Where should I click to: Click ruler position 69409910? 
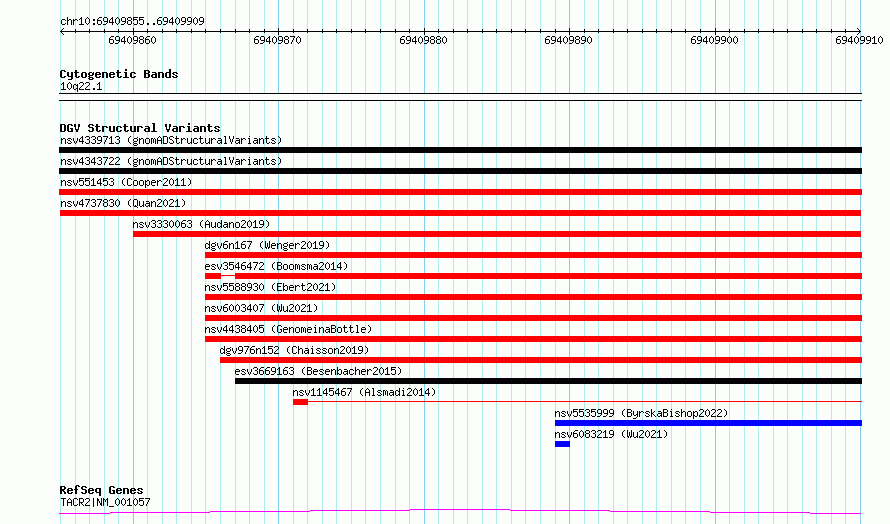coord(859,40)
